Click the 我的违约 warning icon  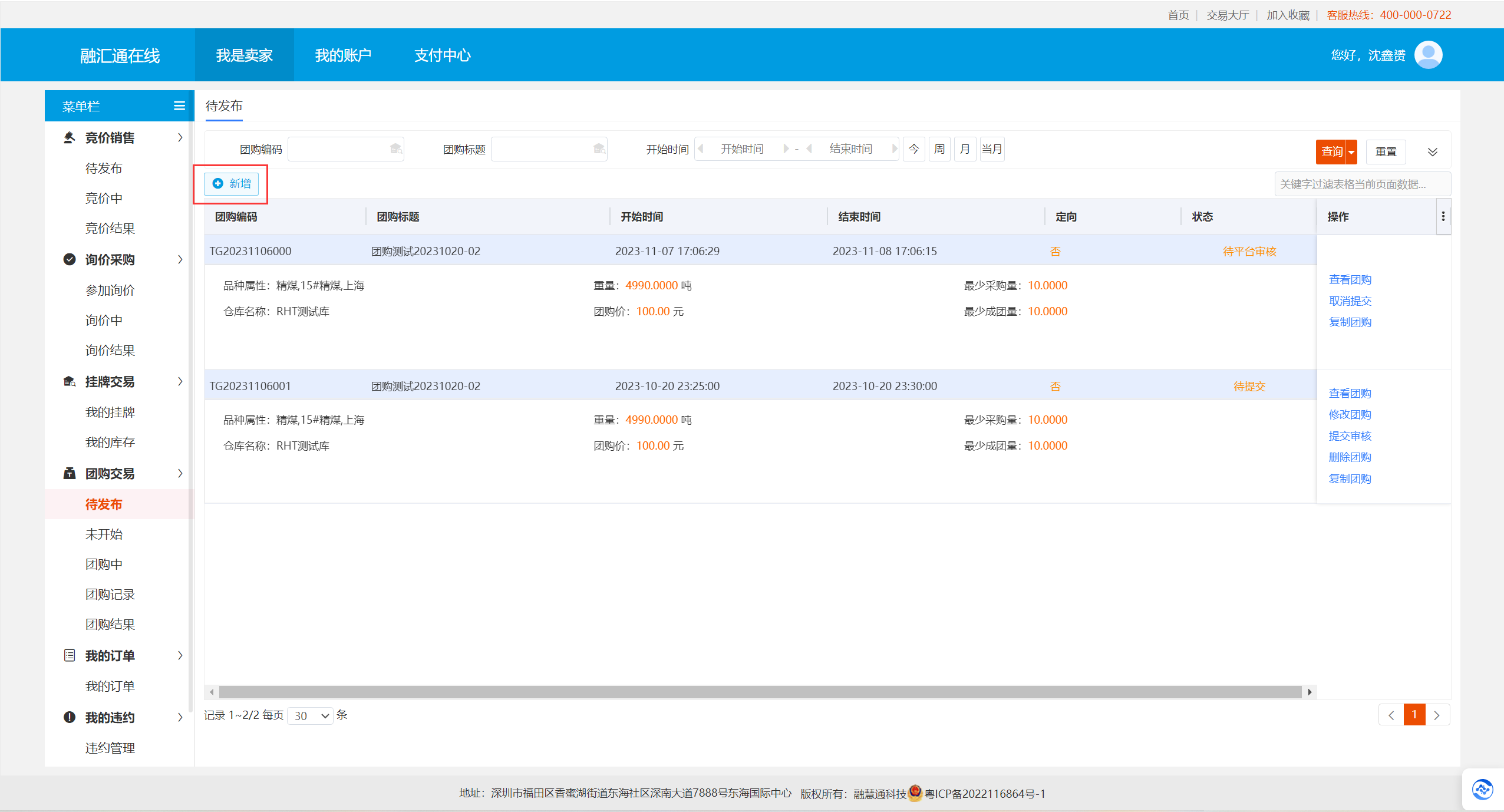coord(70,717)
